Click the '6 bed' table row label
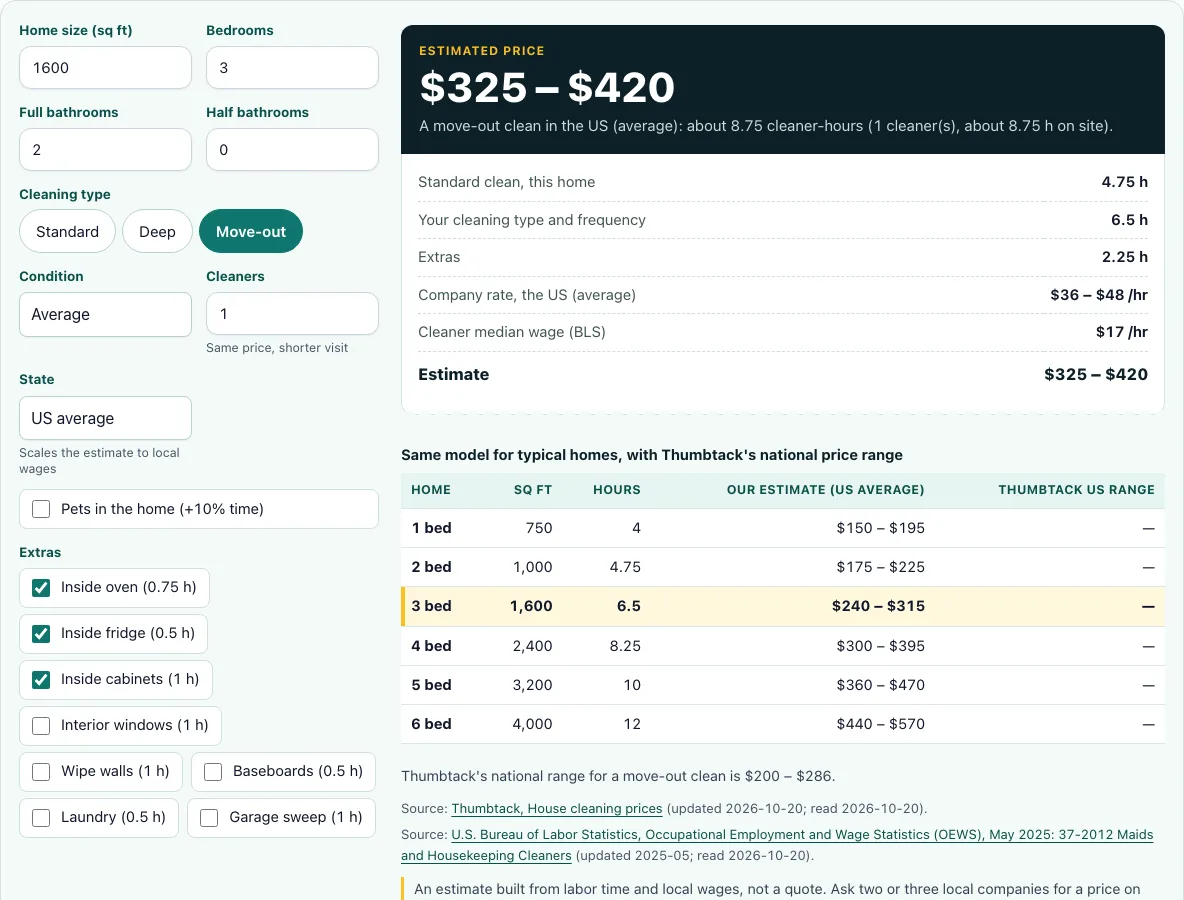Screen dimensions: 1184x900 (x=431, y=724)
